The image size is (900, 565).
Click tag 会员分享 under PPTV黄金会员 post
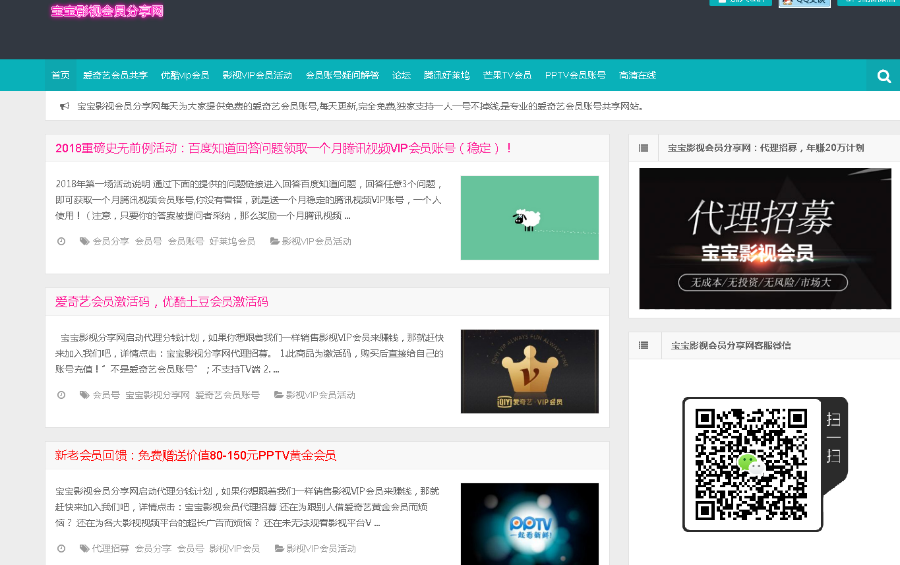(153, 549)
